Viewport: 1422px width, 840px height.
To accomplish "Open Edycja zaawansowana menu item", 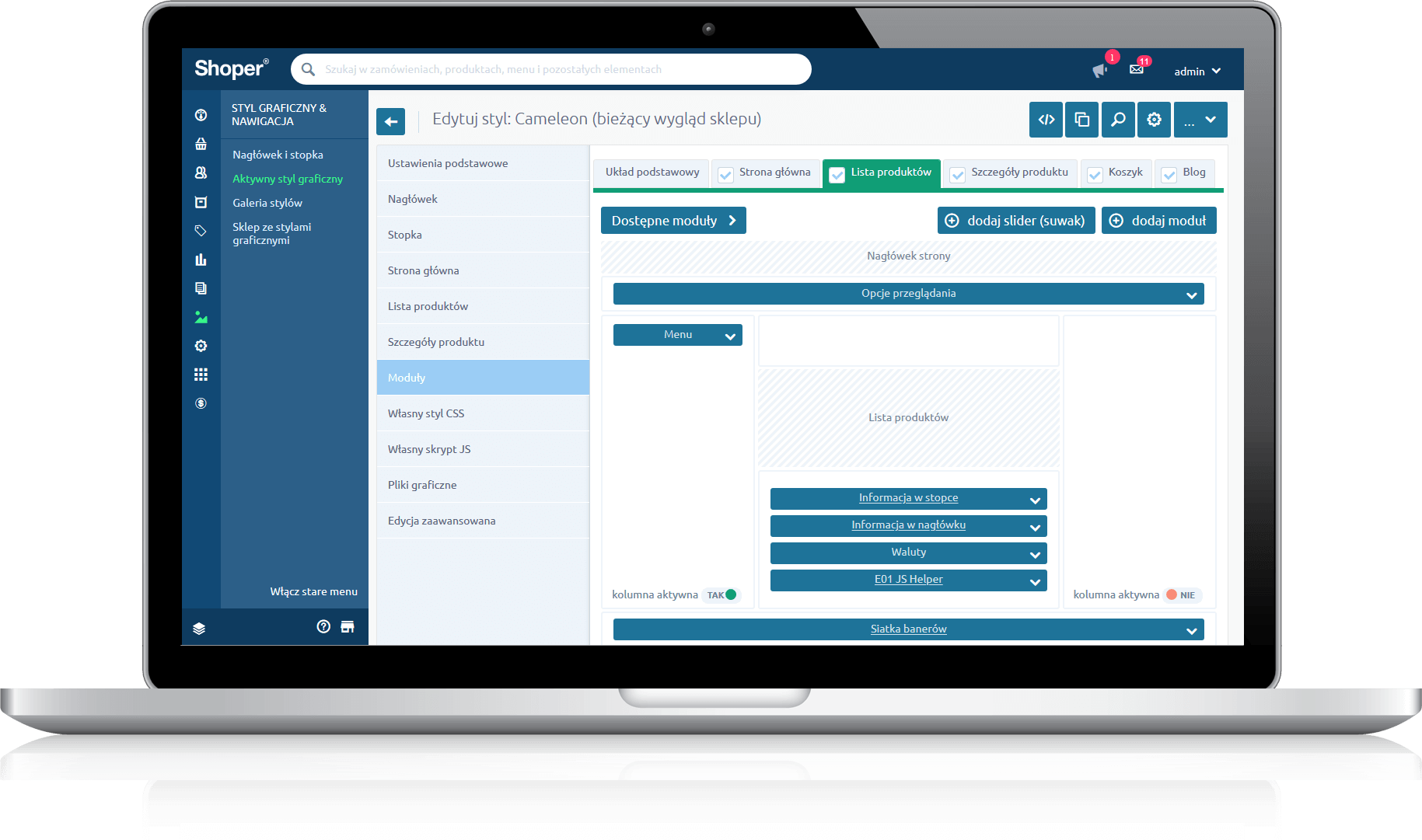I will click(x=483, y=521).
